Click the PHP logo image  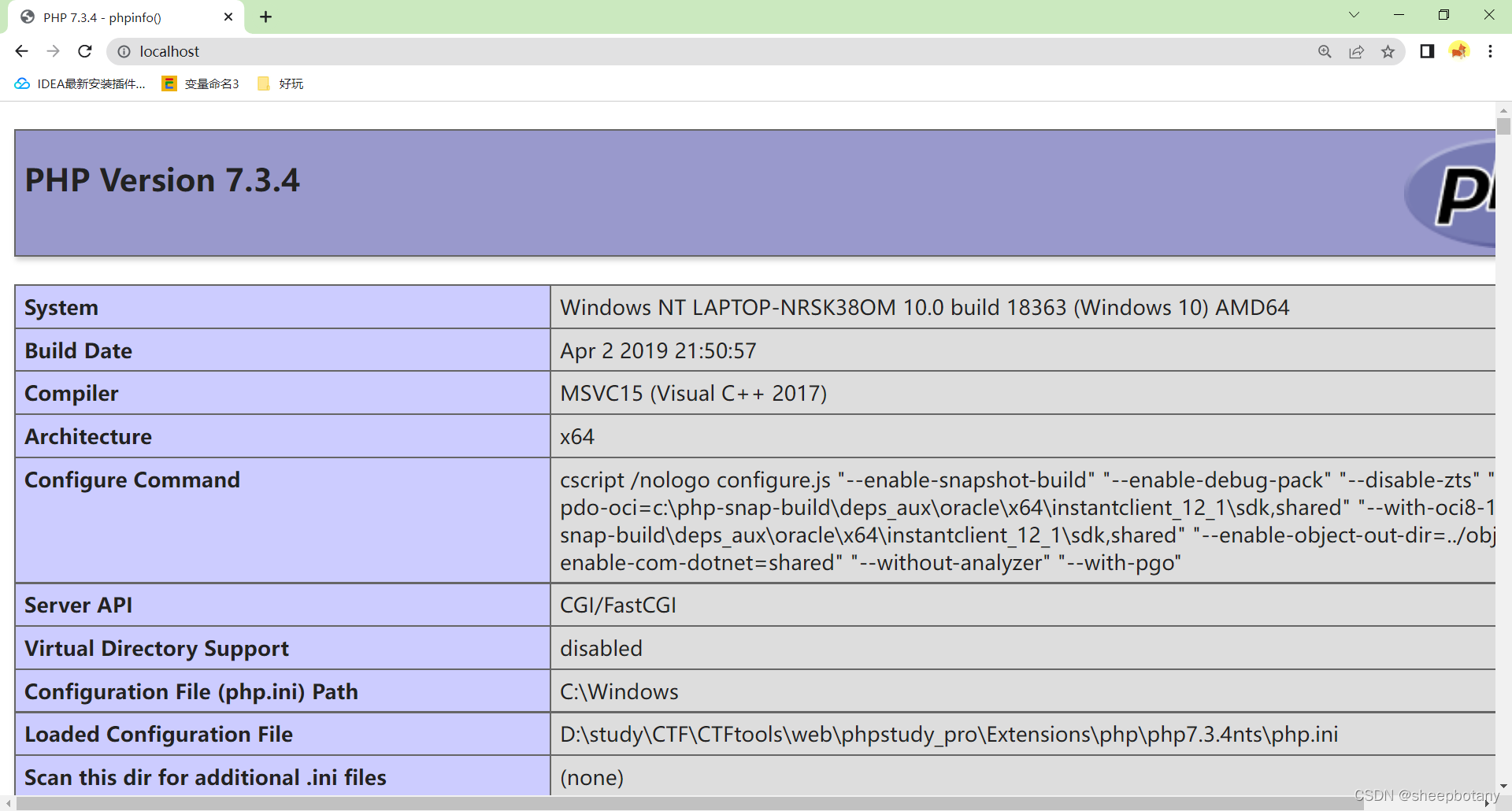click(1451, 193)
